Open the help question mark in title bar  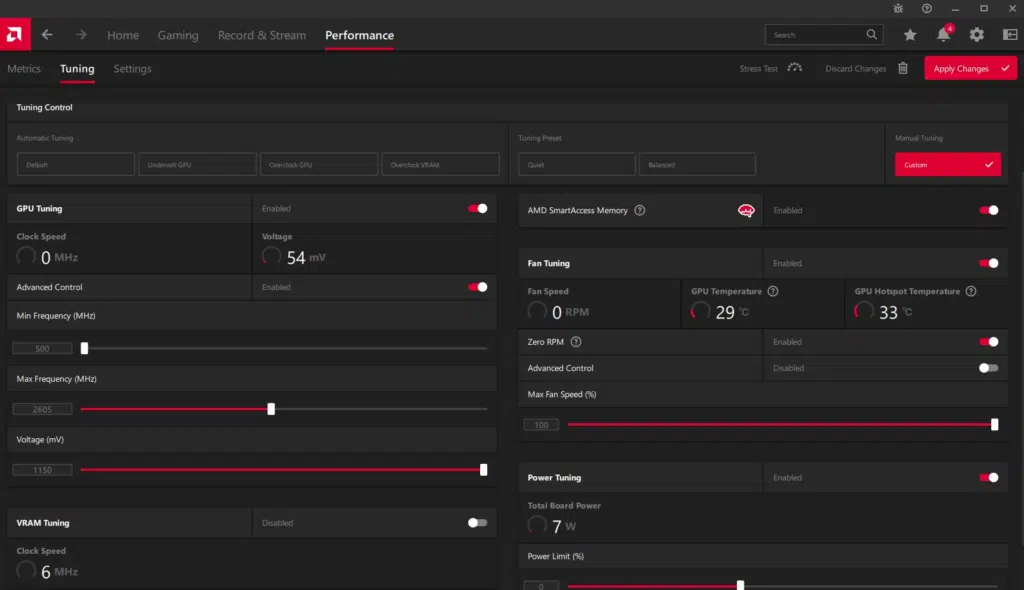click(927, 8)
